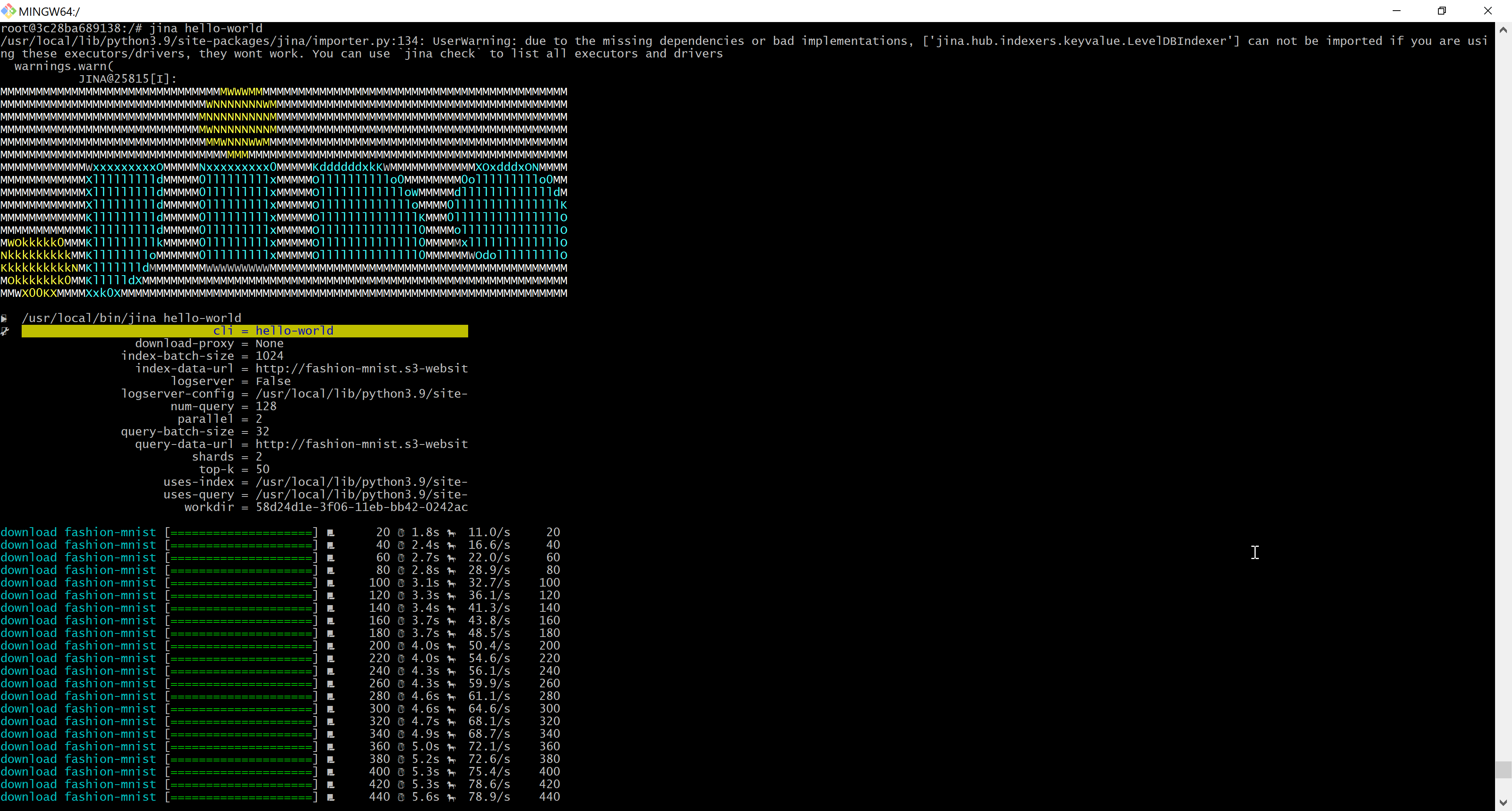Screen dimensions: 1512x811
Task: Click the progress bar on the 100 download row
Action: 241,583
